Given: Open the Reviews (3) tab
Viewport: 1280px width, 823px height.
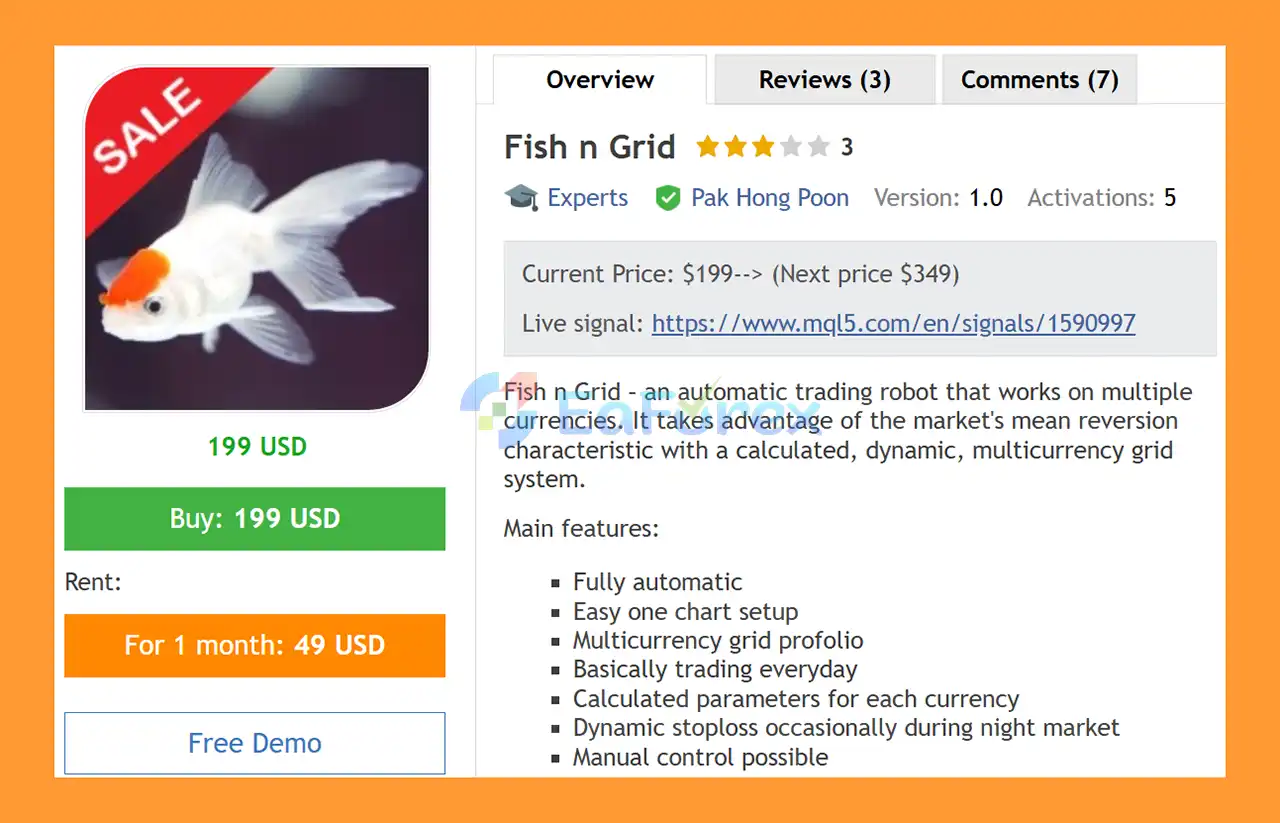Looking at the screenshot, I should (x=824, y=80).
